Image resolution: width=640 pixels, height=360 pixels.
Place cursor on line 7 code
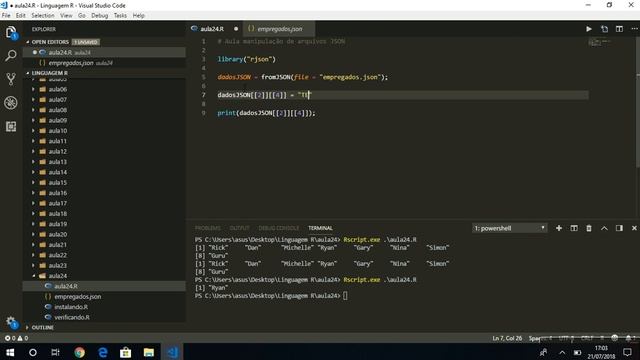(x=264, y=95)
